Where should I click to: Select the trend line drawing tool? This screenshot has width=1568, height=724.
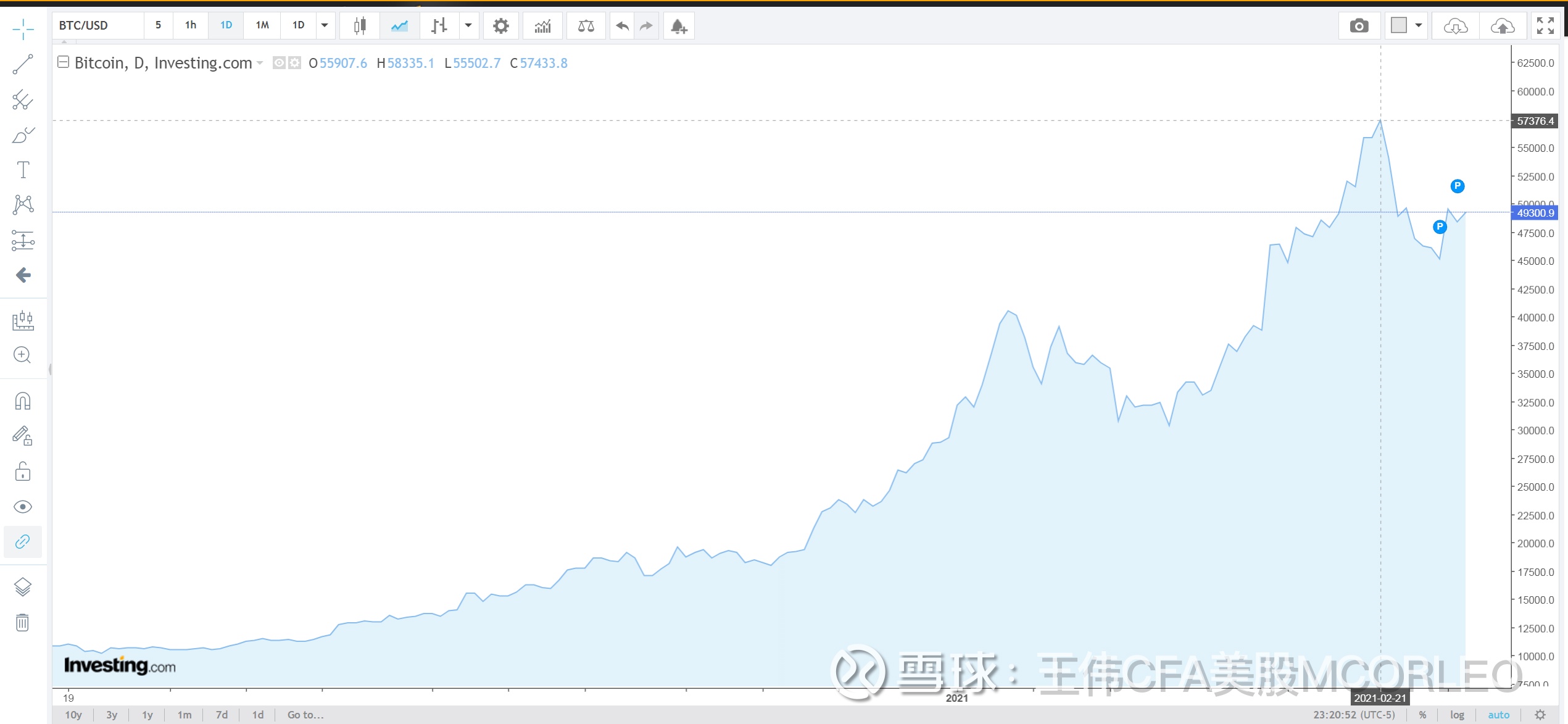[x=23, y=64]
